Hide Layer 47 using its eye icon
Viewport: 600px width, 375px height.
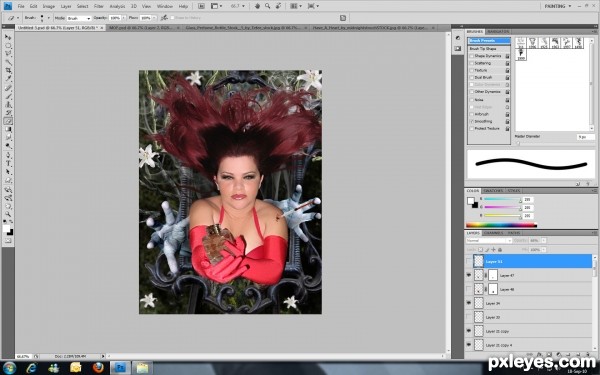469,275
